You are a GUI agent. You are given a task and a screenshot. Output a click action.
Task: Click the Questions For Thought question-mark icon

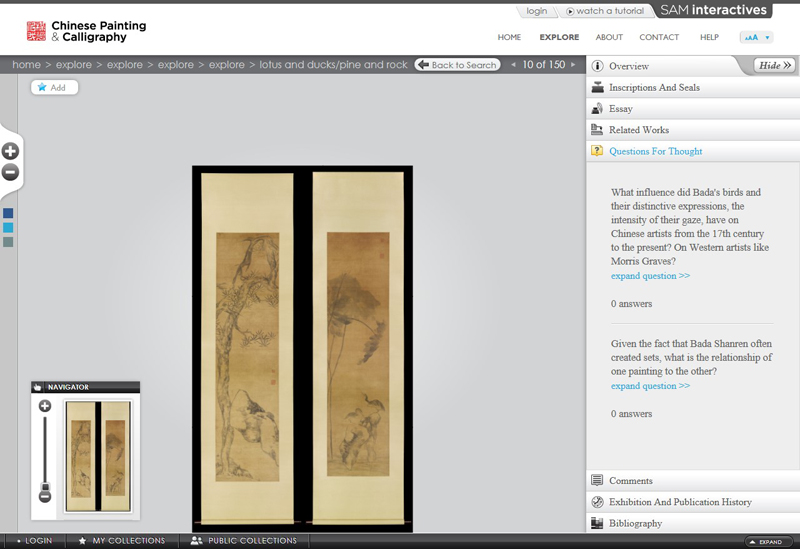597,151
